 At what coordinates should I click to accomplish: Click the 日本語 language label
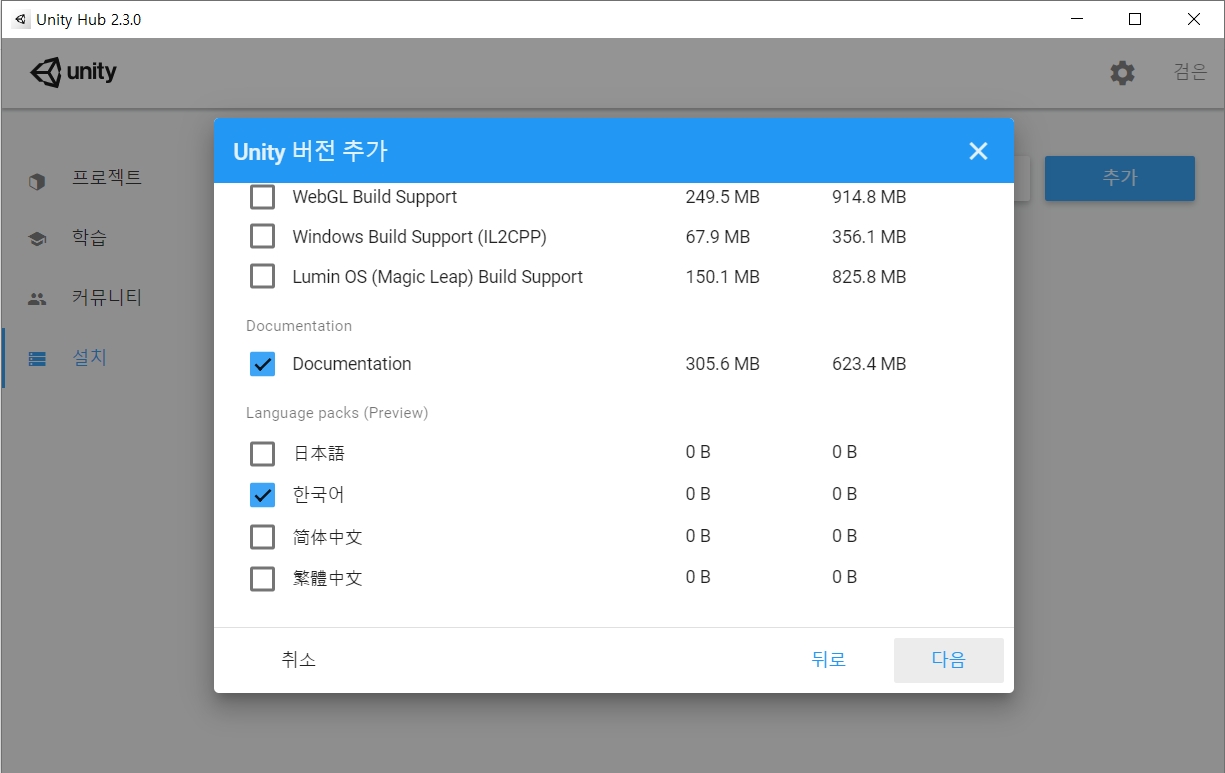319,454
